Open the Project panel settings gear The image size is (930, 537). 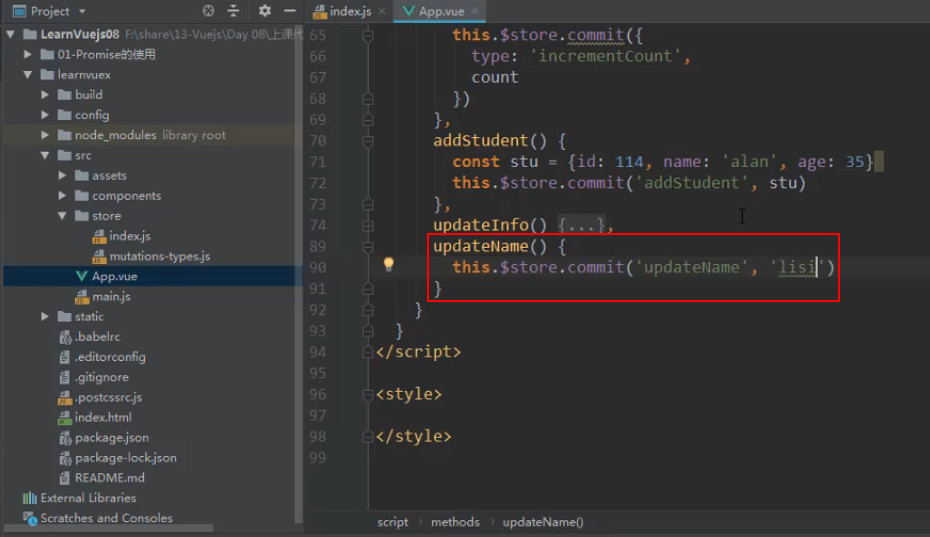265,11
